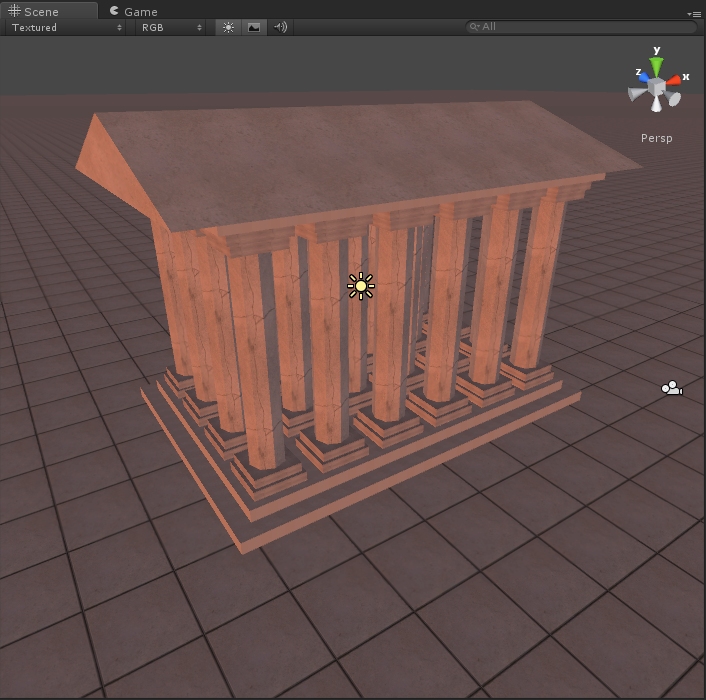Click the magnifier icon in search box
Image resolution: width=706 pixels, height=700 pixels.
474,27
